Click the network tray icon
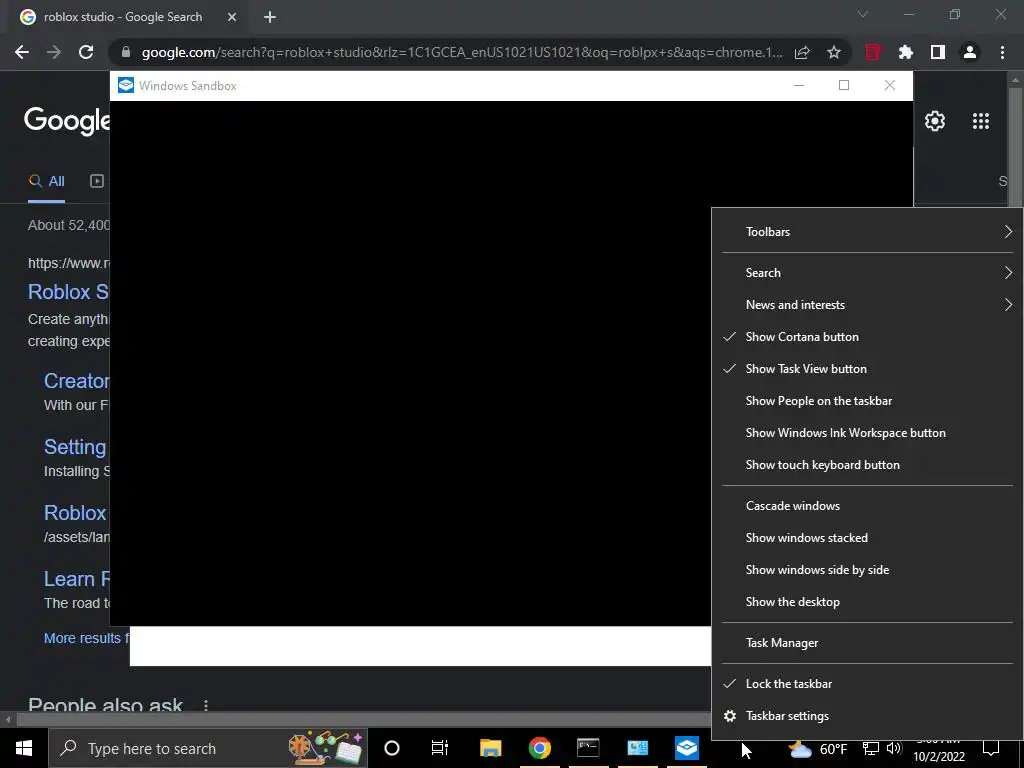This screenshot has width=1024, height=768. pos(871,748)
